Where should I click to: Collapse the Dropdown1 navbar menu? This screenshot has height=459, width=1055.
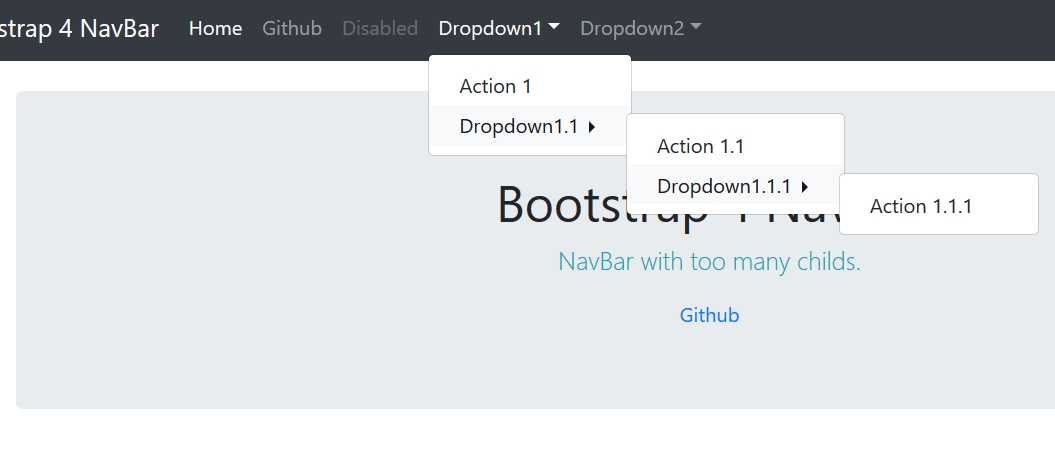click(490, 28)
